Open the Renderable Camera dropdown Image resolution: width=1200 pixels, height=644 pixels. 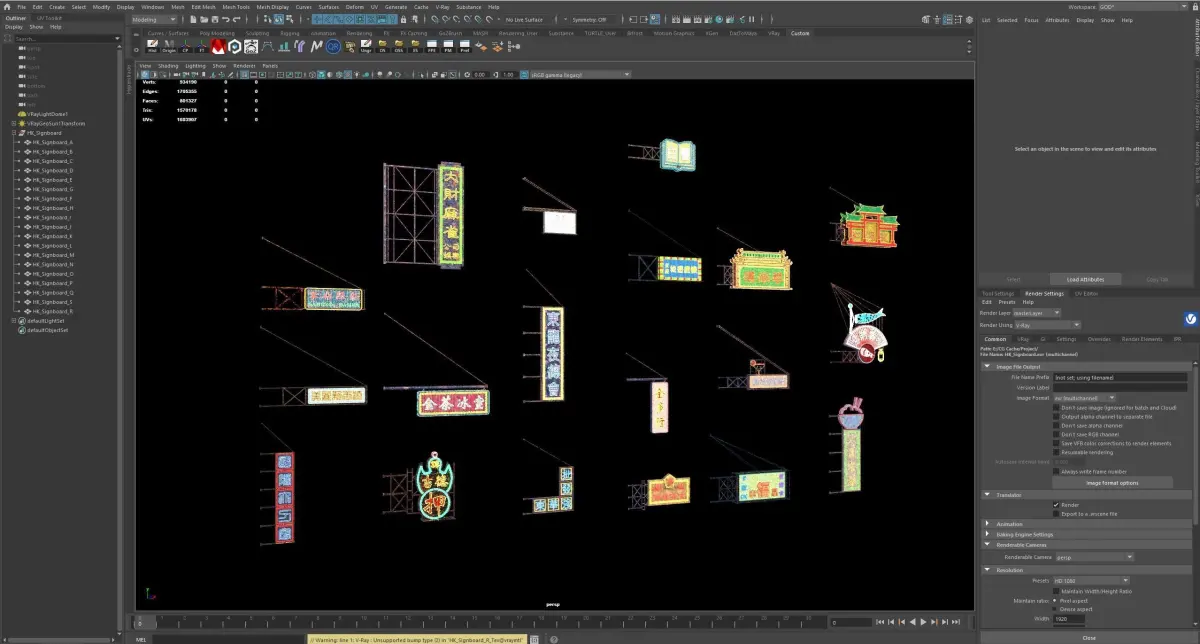coord(1094,557)
